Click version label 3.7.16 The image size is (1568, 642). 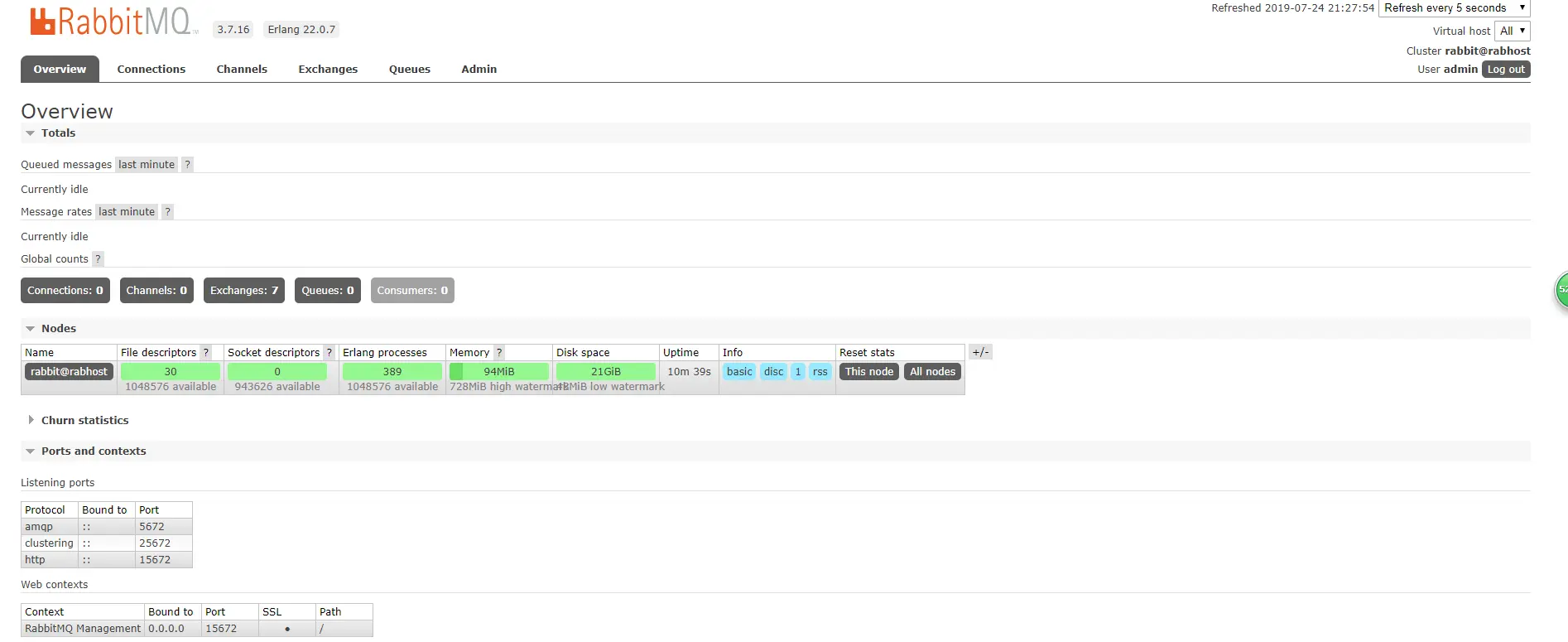233,29
